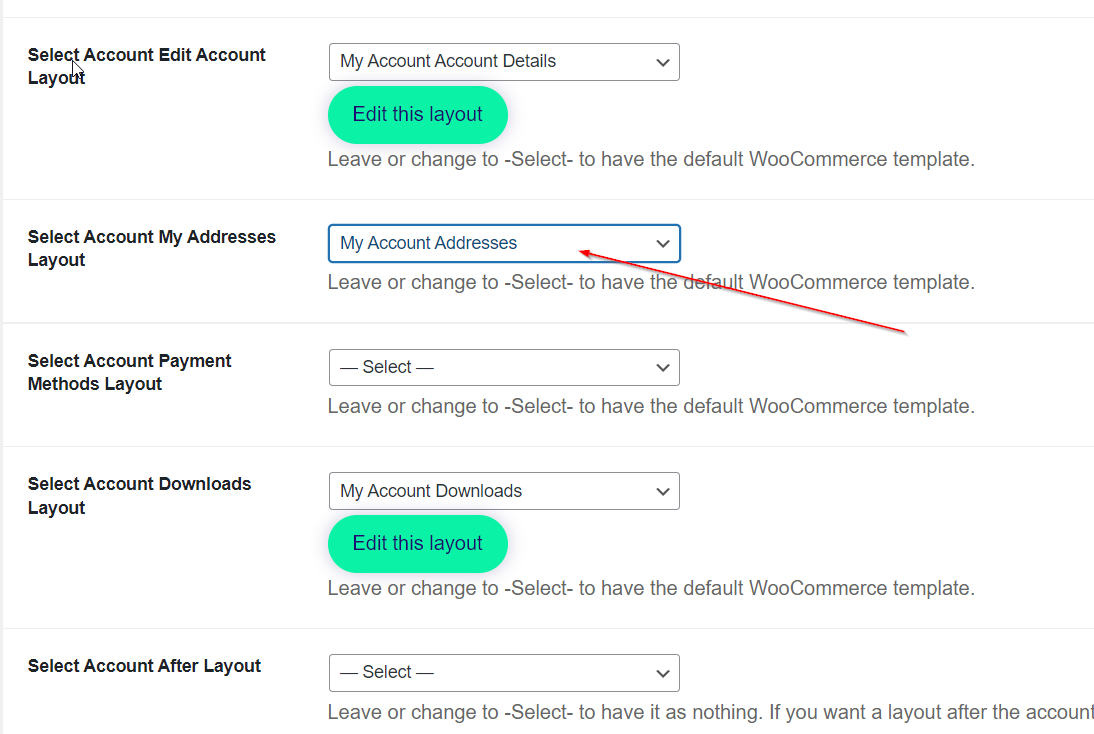The height and width of the screenshot is (734, 1094).
Task: Click chevron arrow on Account After Layout dropdown
Action: click(662, 672)
